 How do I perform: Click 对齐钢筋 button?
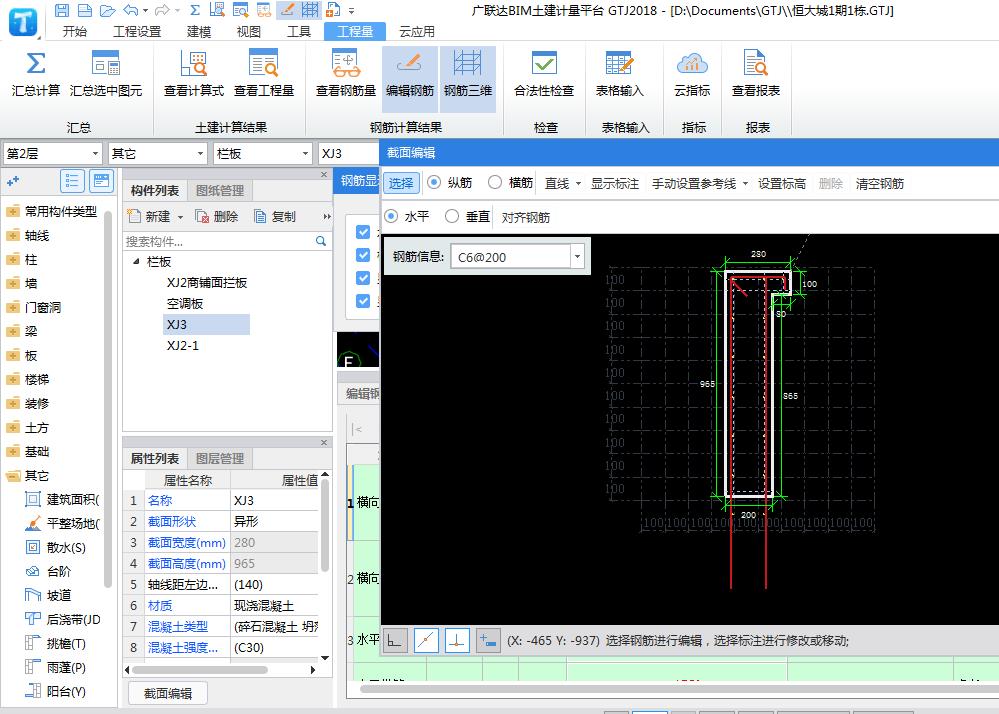coord(526,217)
